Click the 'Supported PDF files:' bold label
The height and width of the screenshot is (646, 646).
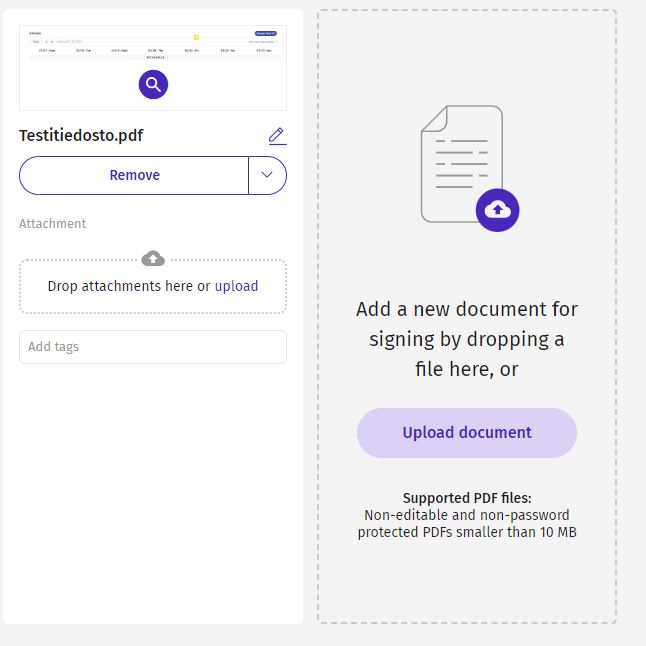click(x=467, y=498)
